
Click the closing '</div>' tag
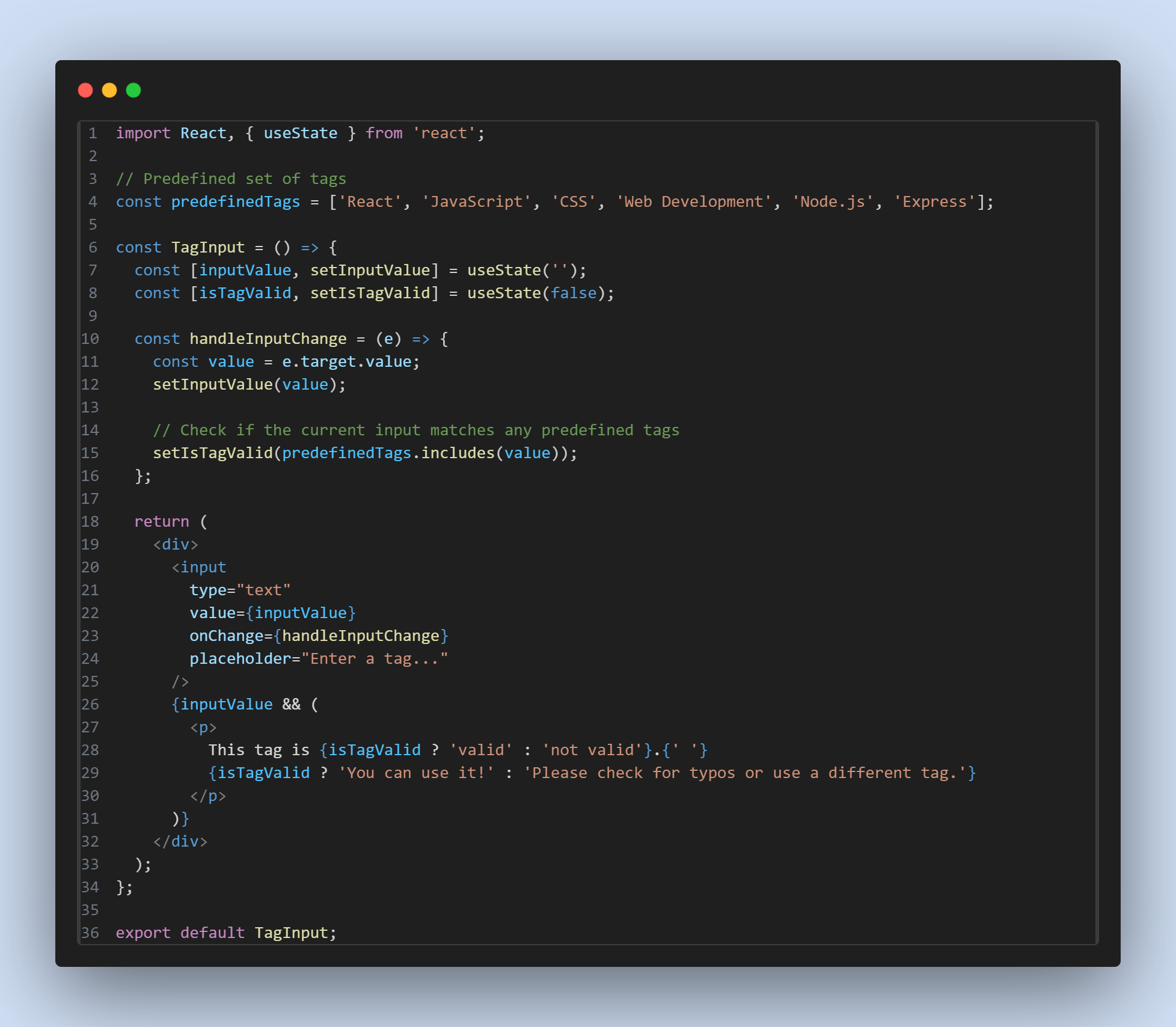(180, 842)
